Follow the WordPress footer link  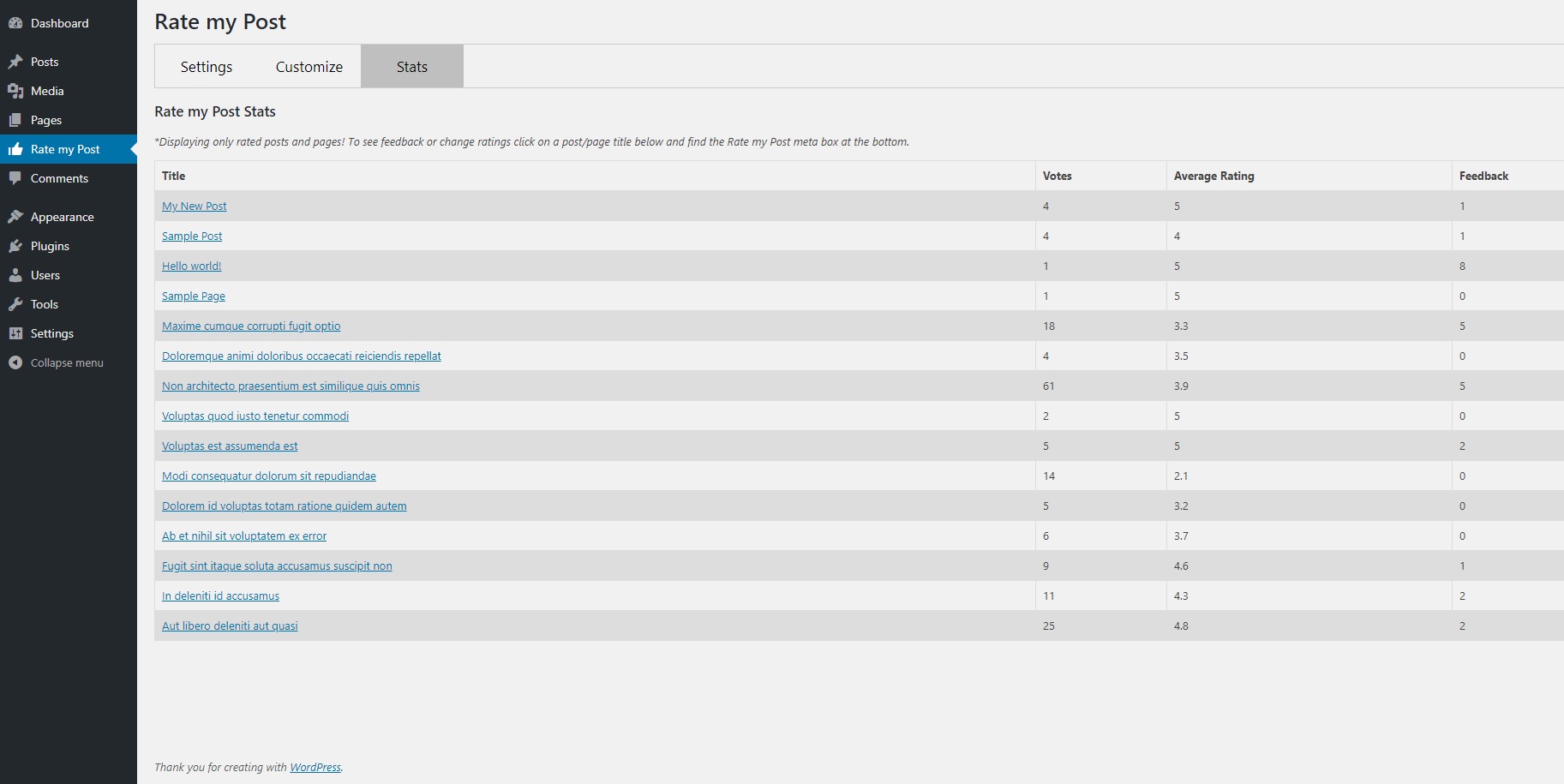coord(315,768)
